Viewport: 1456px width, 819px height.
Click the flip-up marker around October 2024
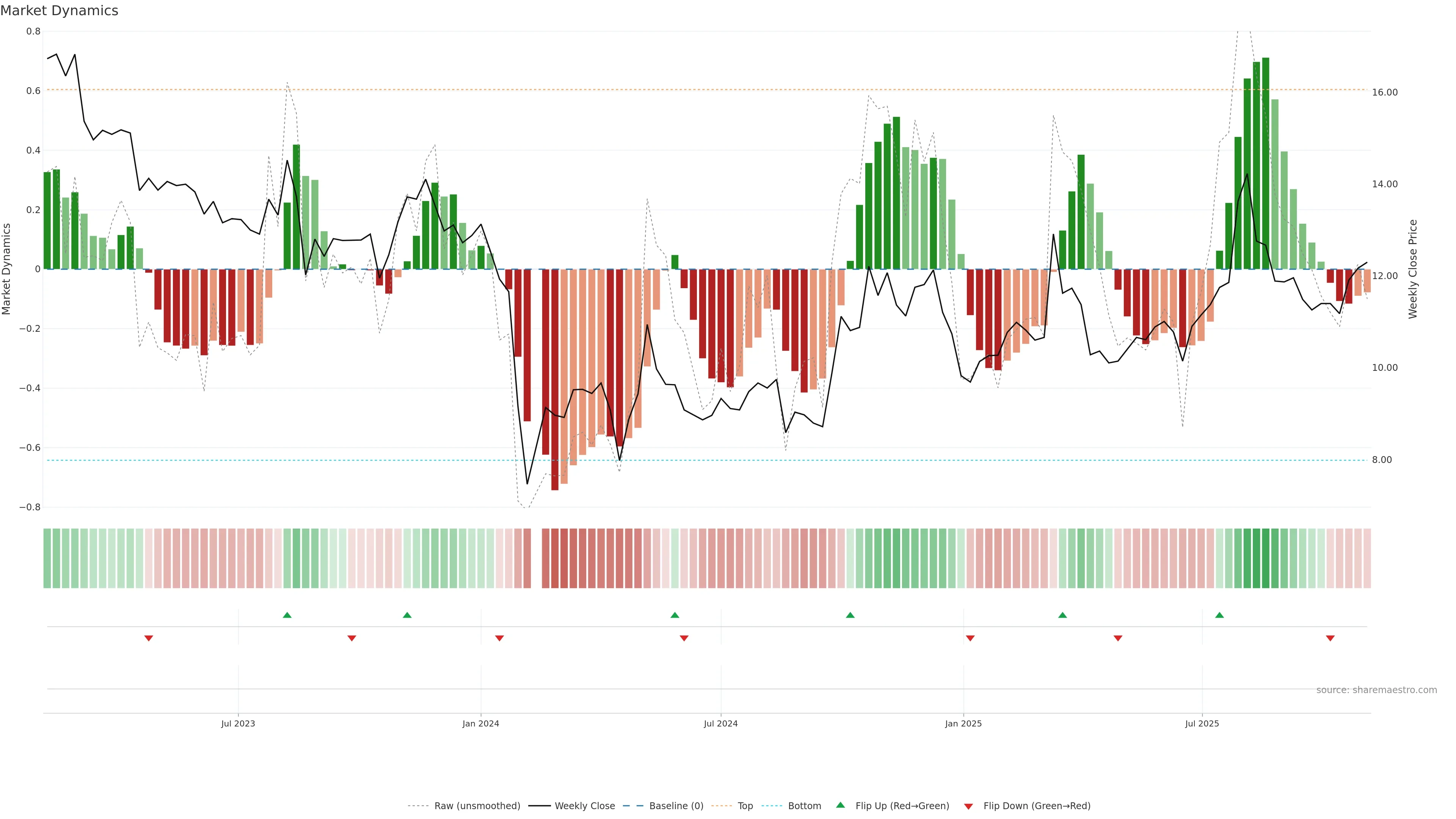[x=850, y=615]
